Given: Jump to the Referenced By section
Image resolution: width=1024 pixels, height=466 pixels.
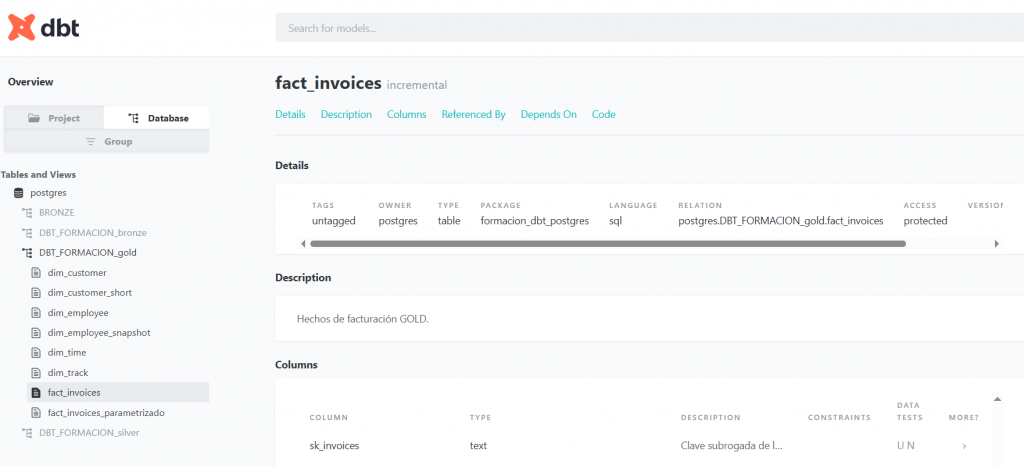Looking at the screenshot, I should pyautogui.click(x=473, y=114).
